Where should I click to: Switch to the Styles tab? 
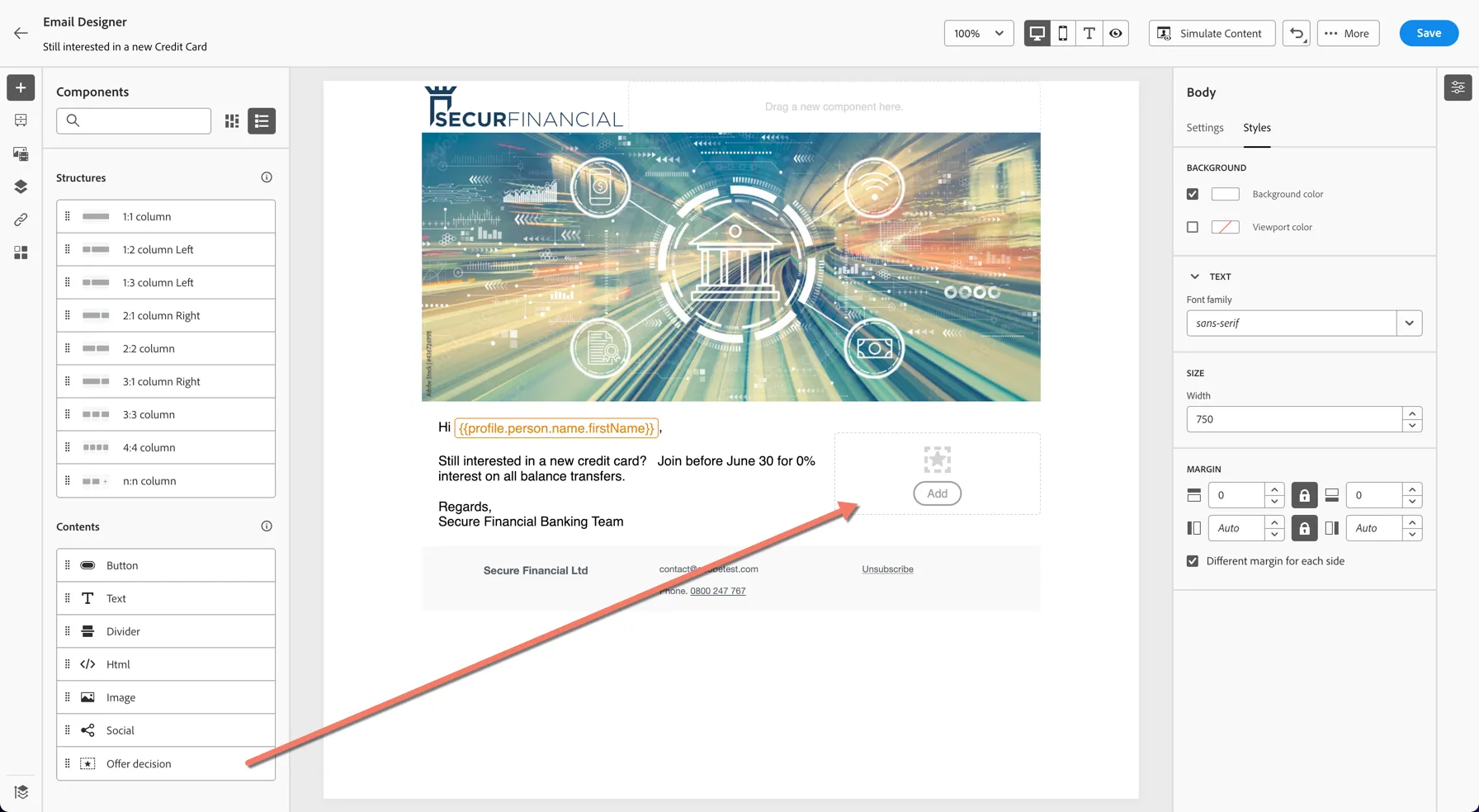[x=1257, y=128]
